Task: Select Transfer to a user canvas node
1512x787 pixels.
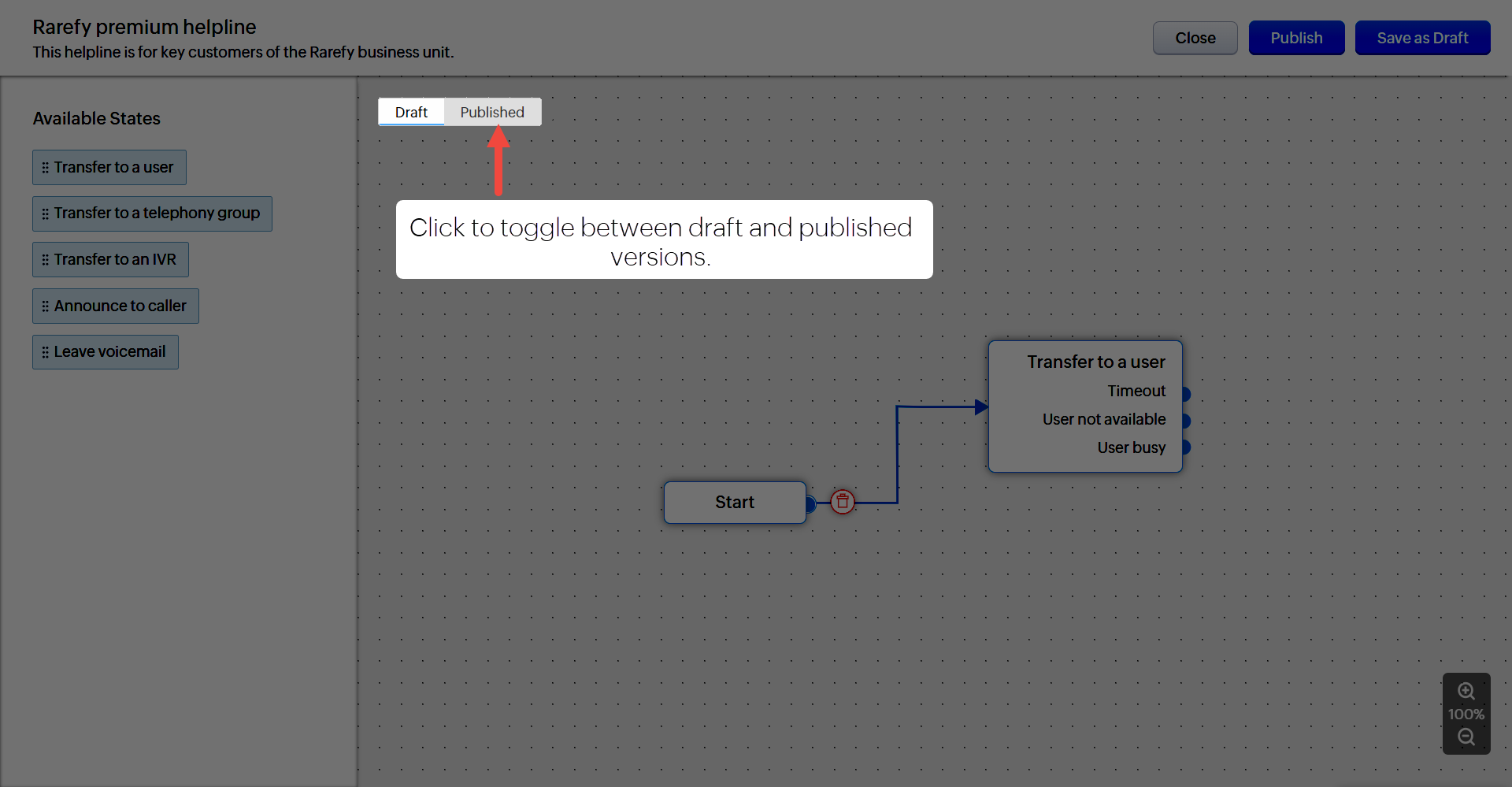Action: 1095,362
